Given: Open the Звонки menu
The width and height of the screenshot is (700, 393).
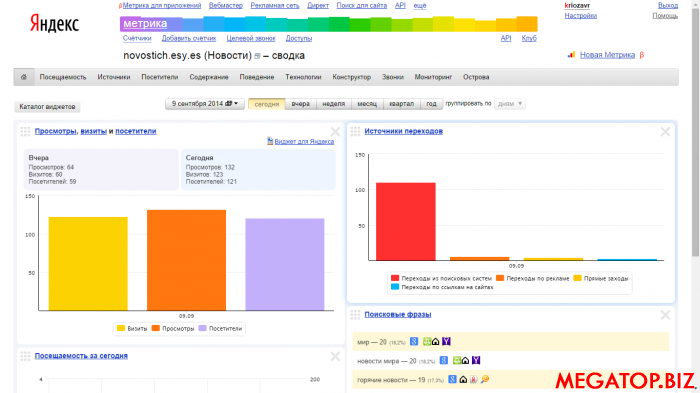Looking at the screenshot, I should (393, 77).
